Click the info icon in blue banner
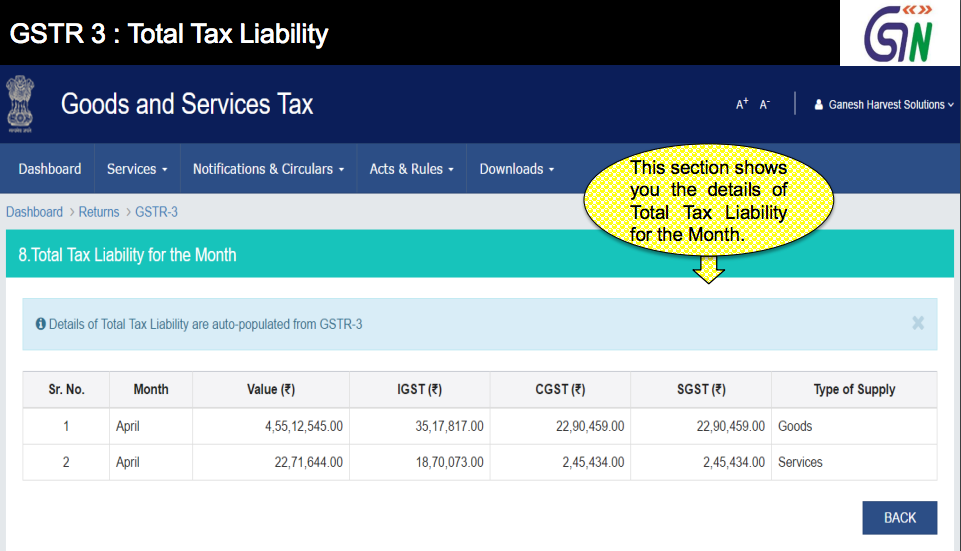961x551 pixels. (x=40, y=324)
